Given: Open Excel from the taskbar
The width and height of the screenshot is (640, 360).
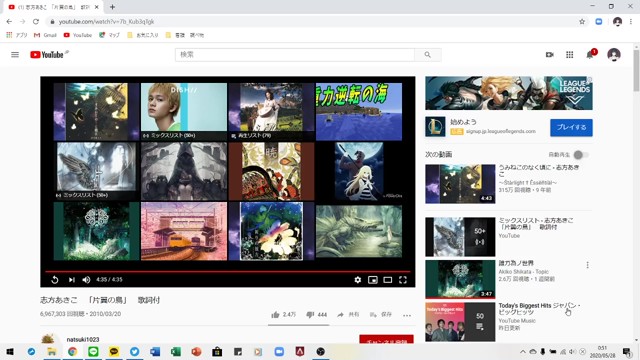Looking at the screenshot, I should [x=176, y=351].
